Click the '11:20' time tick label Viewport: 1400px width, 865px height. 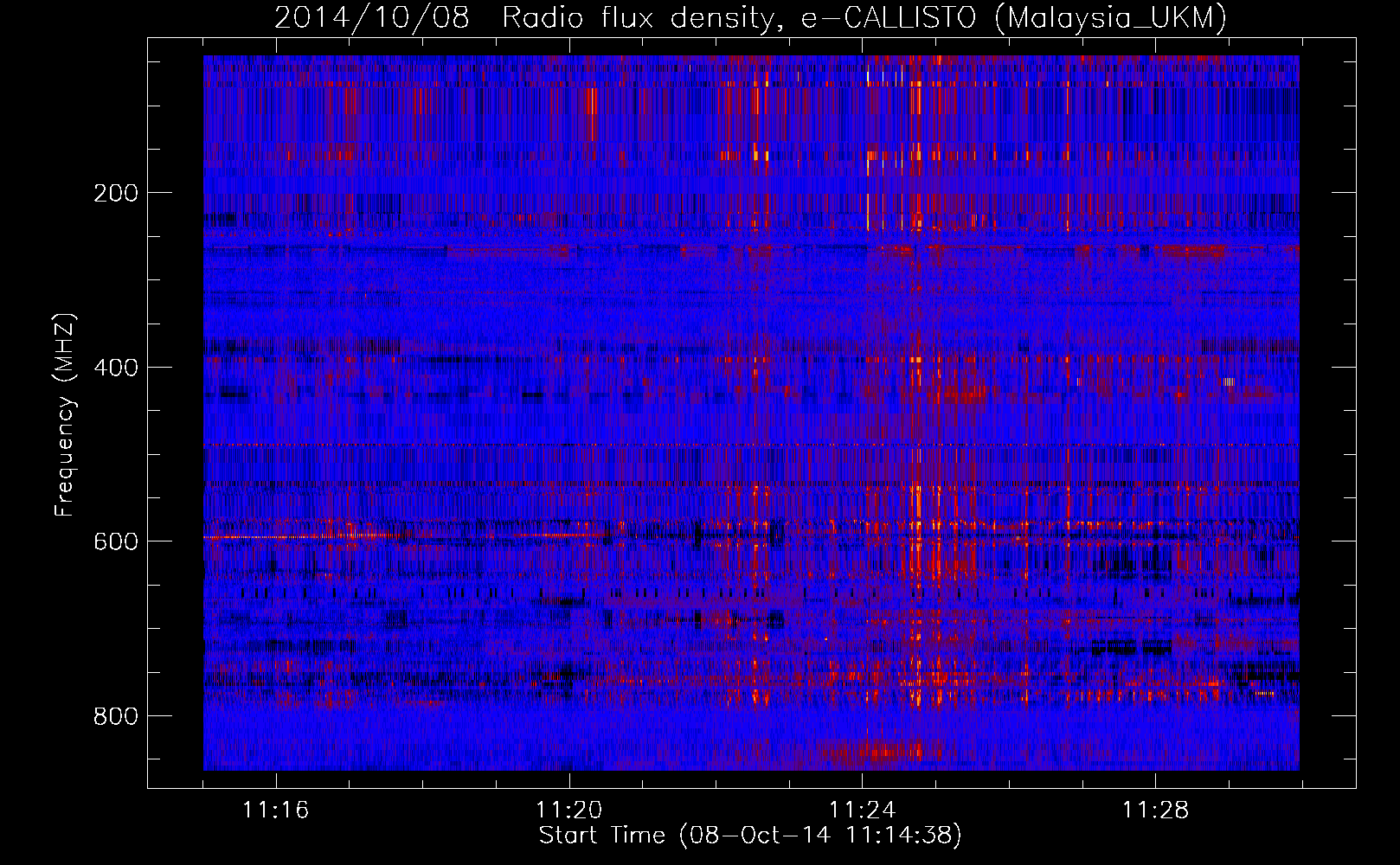tap(568, 811)
